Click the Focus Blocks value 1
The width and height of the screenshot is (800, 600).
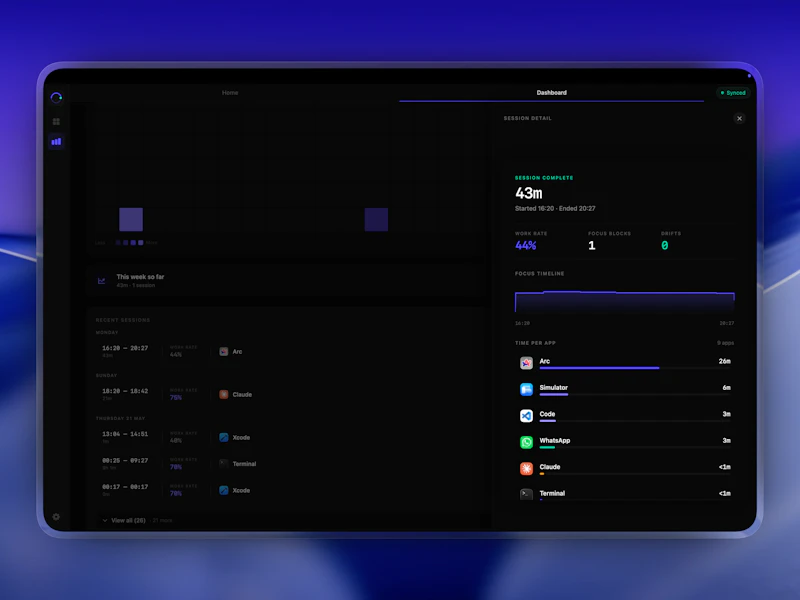tap(592, 245)
